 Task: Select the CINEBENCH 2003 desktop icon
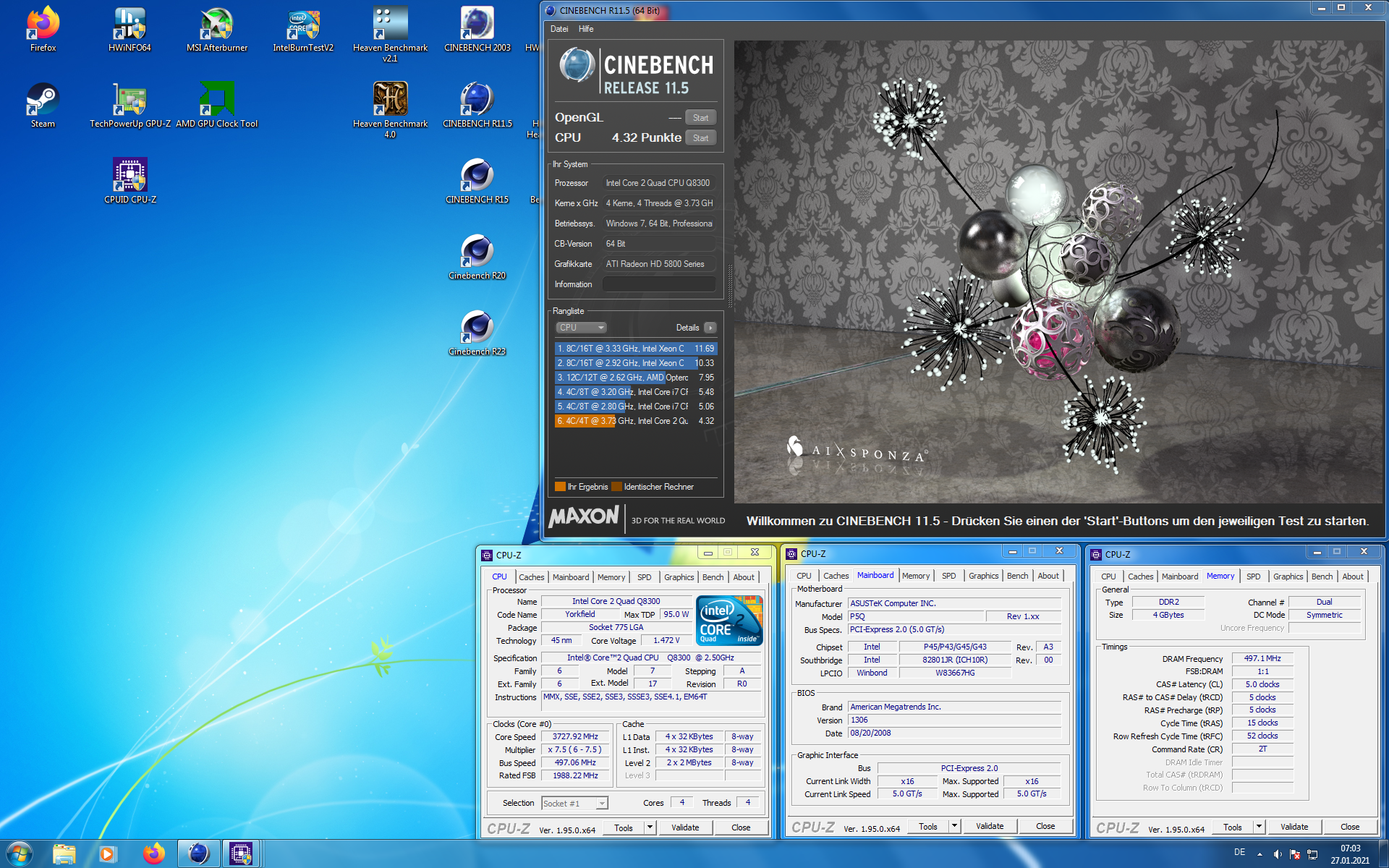pos(477,29)
